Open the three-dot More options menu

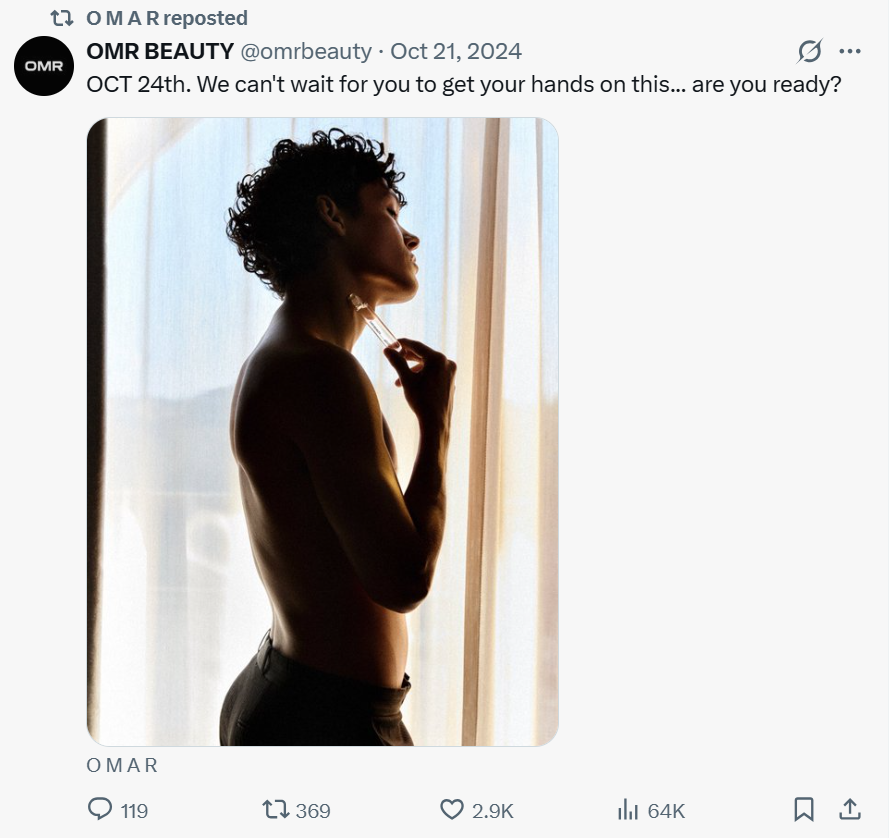pyautogui.click(x=850, y=51)
